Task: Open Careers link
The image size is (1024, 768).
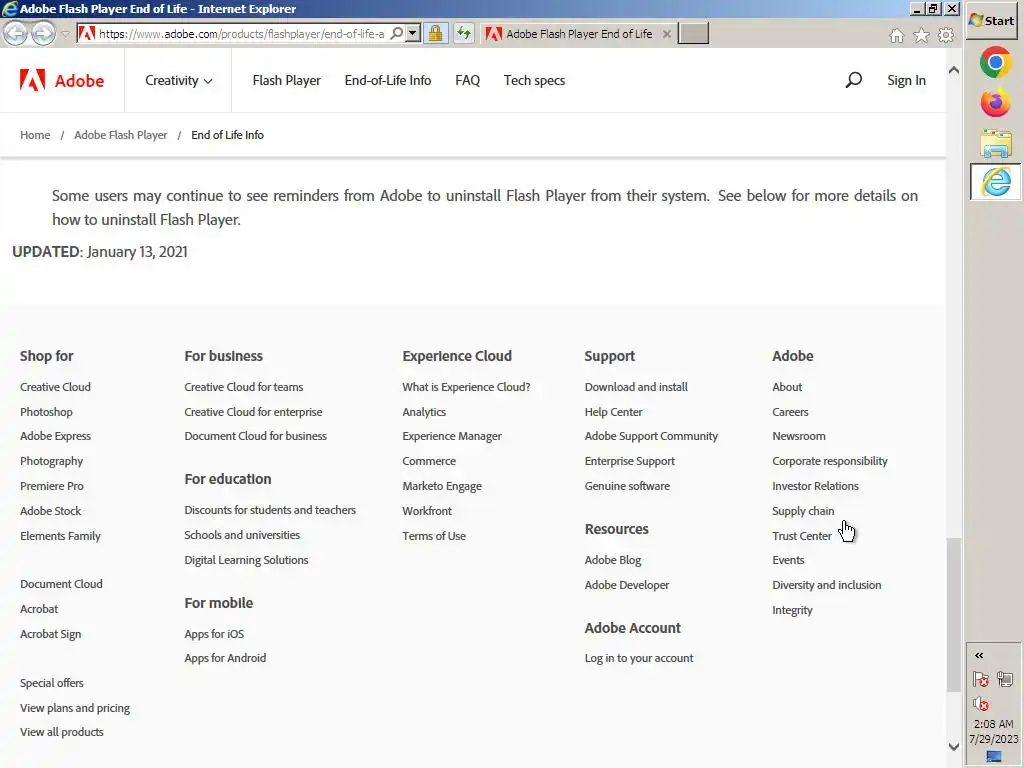Action: pyautogui.click(x=790, y=412)
